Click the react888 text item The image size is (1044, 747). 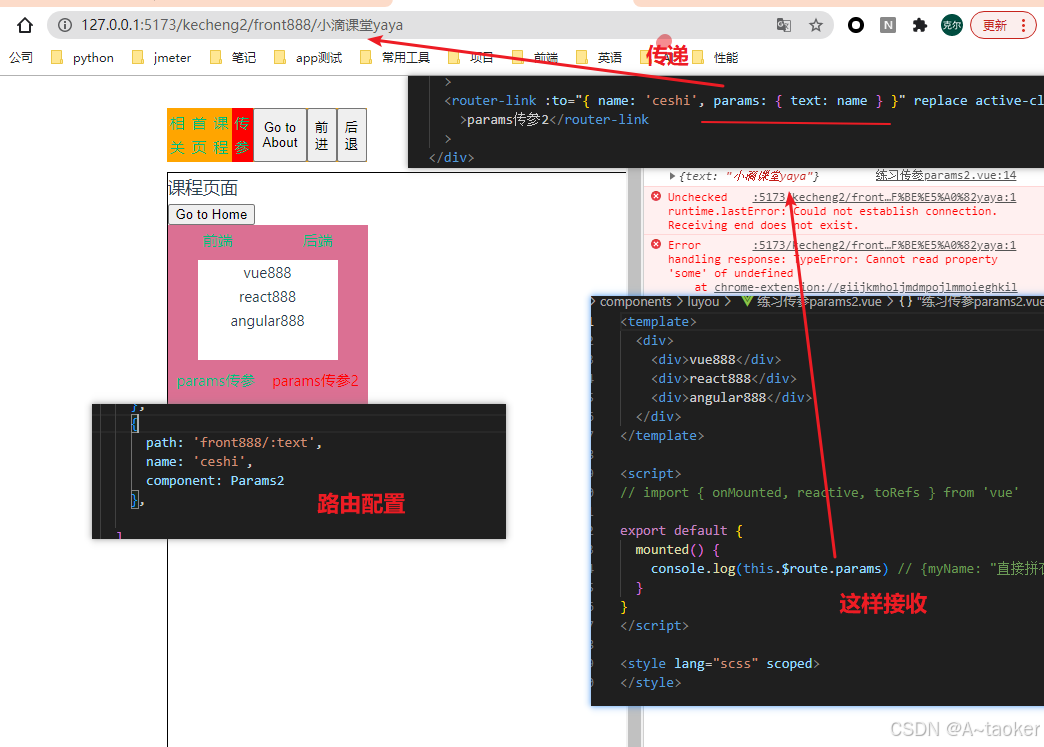point(267,297)
